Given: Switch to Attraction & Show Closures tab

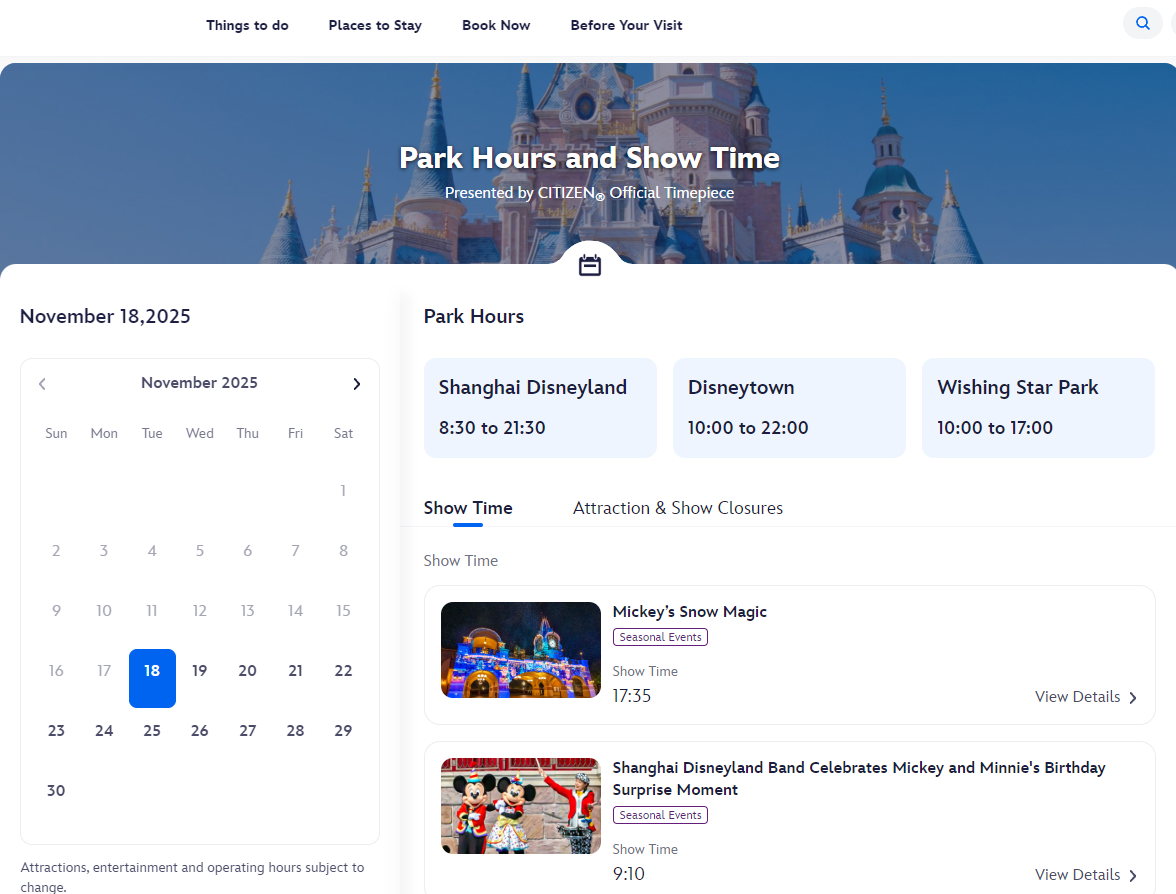Looking at the screenshot, I should click(x=677, y=508).
